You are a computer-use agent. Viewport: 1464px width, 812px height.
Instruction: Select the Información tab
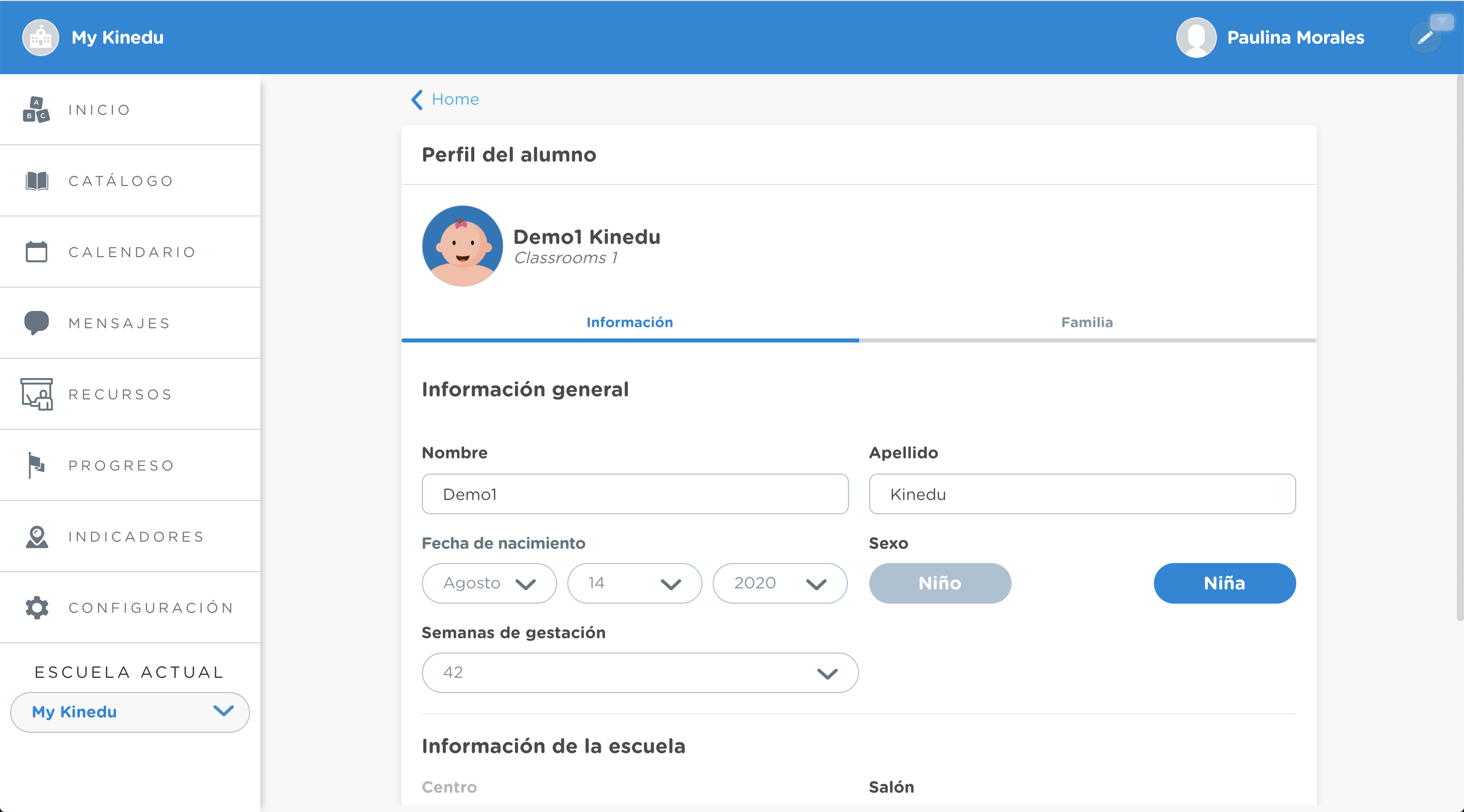click(x=630, y=323)
